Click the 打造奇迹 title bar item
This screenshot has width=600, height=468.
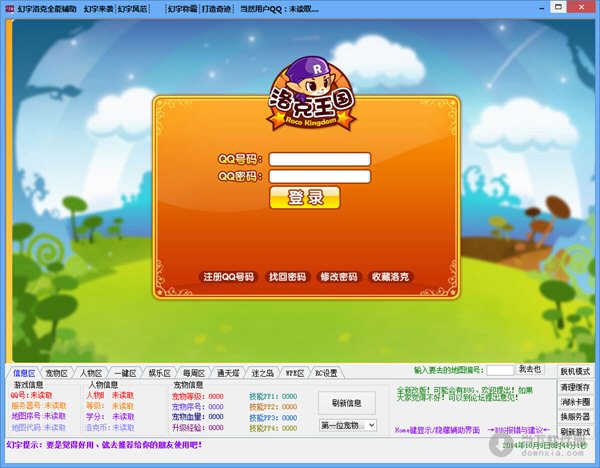click(216, 8)
